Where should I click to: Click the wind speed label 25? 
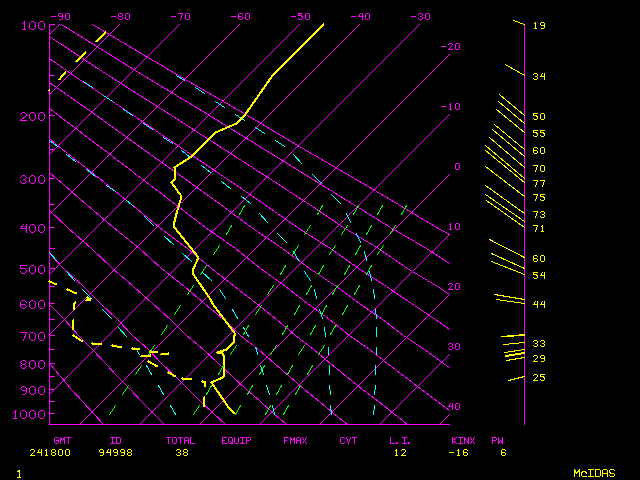point(539,377)
